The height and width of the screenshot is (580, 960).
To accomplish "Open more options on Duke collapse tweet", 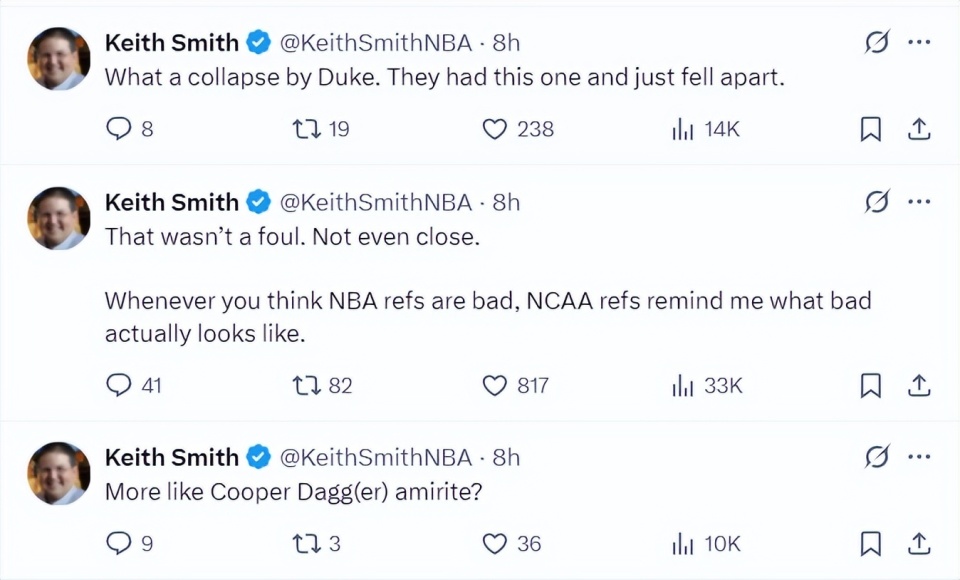I will [919, 42].
